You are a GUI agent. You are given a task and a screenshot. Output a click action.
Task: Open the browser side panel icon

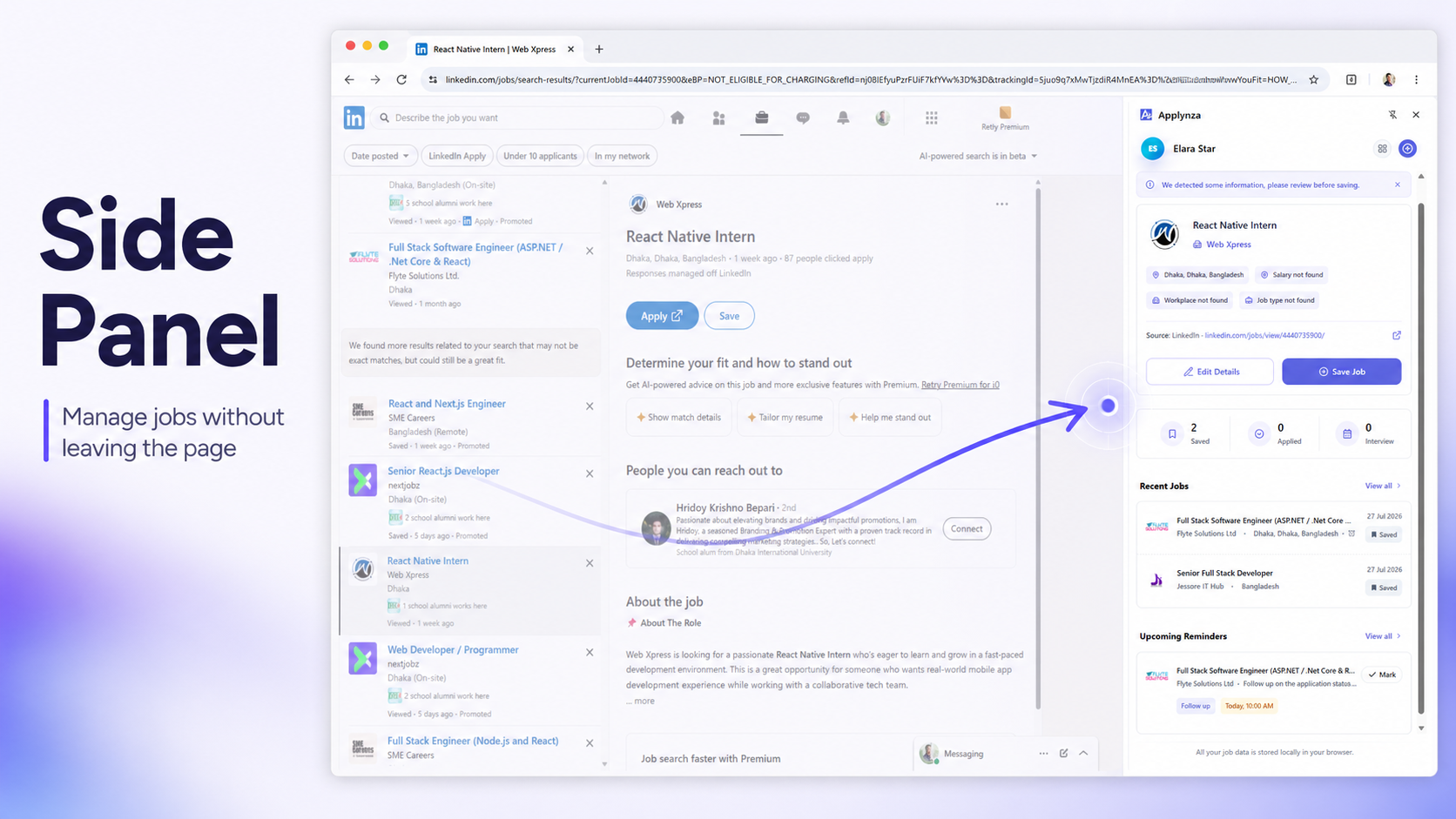1352,79
